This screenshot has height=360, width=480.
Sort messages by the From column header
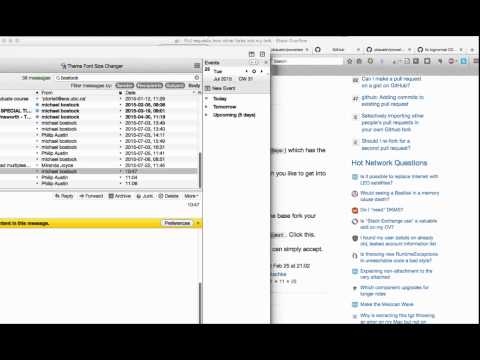point(47,92)
